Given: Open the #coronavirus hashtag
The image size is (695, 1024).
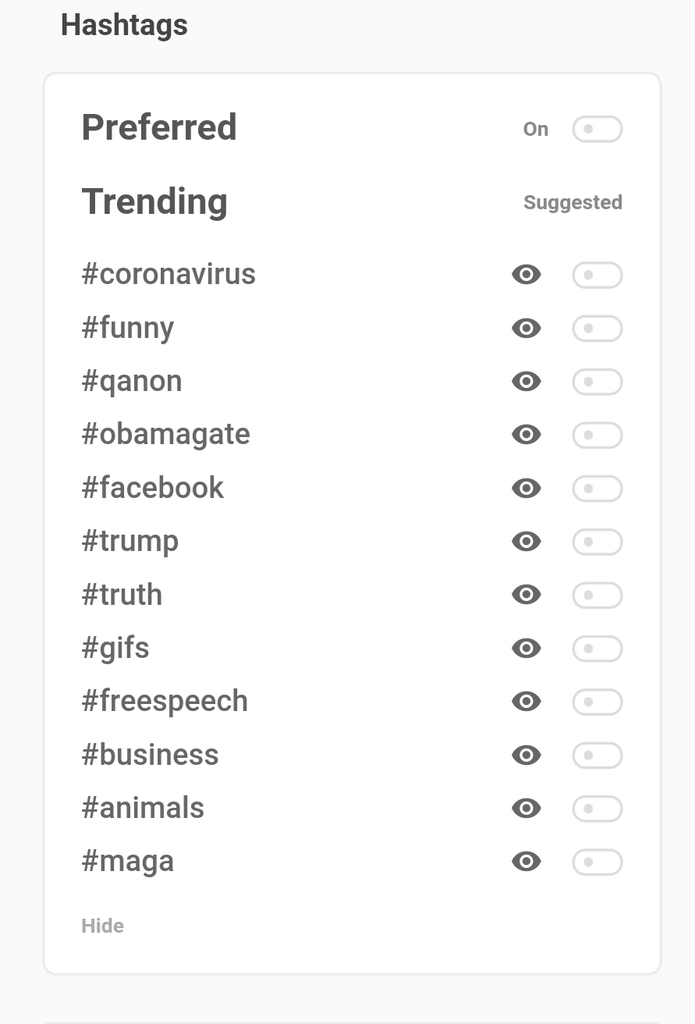Looking at the screenshot, I should click(168, 274).
